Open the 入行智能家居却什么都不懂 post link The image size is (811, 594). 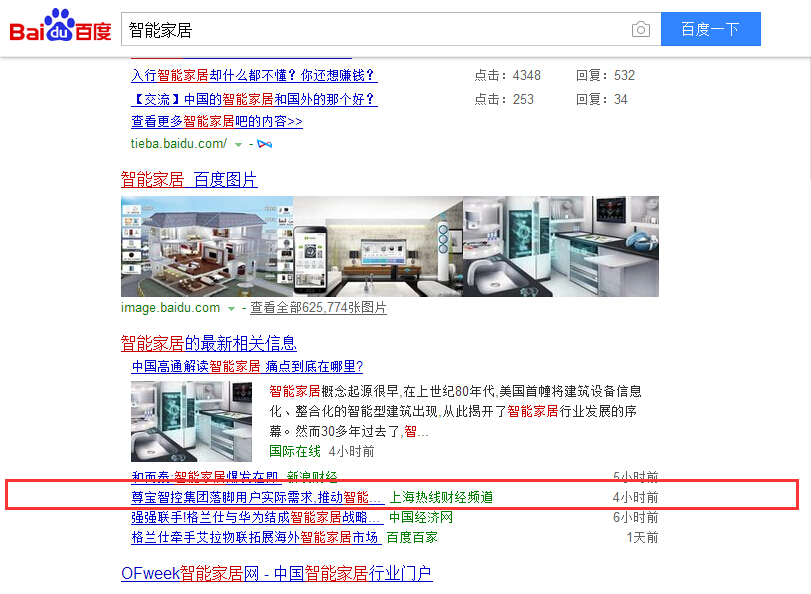[254, 75]
